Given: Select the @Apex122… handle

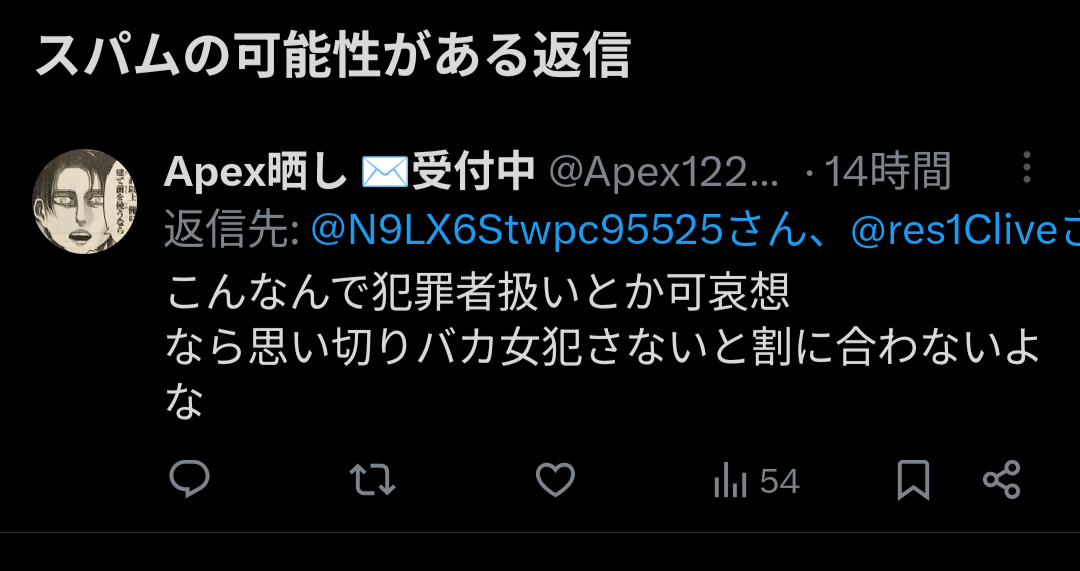Looking at the screenshot, I should (663, 171).
